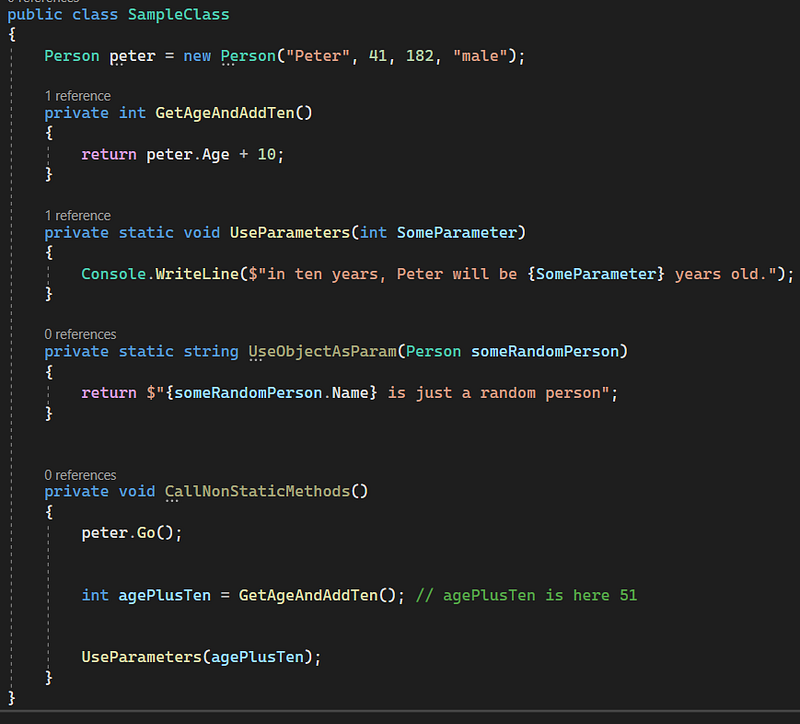Click the 'peter' field name in the declaration
This screenshot has width=800, height=724.
132,56
